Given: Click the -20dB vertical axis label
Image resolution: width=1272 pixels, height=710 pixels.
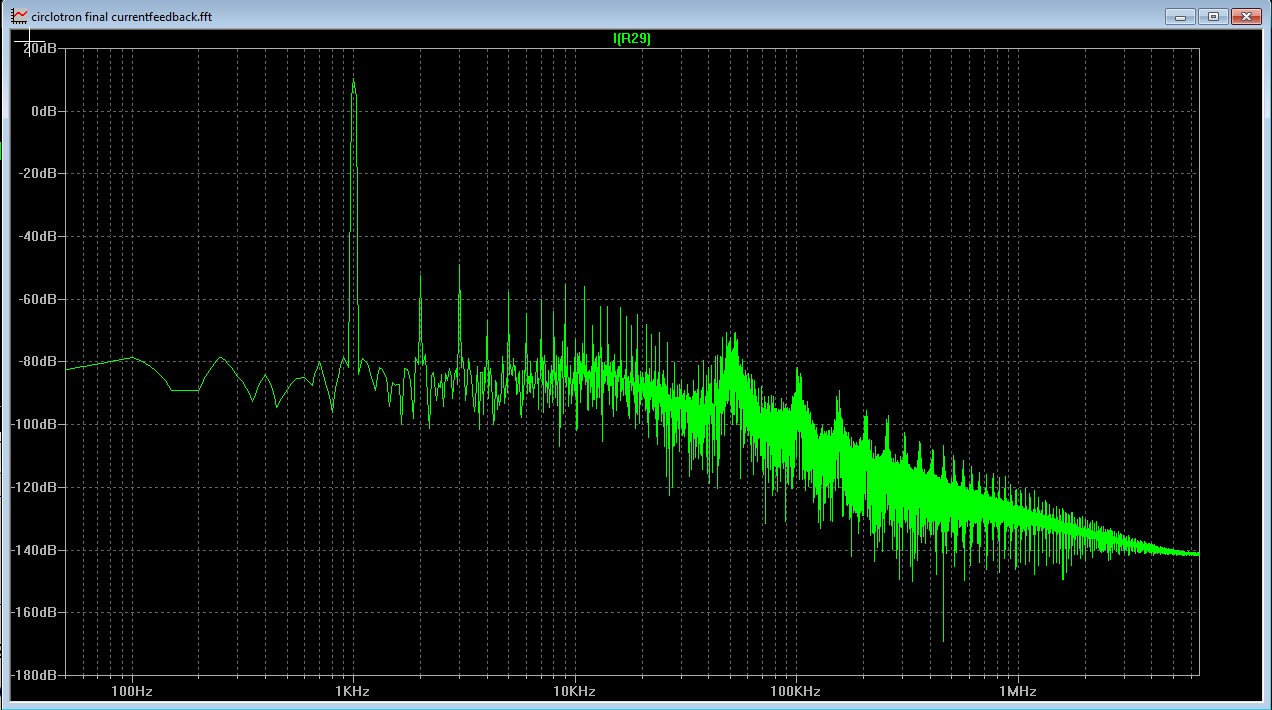Looking at the screenshot, I should 37,173.
